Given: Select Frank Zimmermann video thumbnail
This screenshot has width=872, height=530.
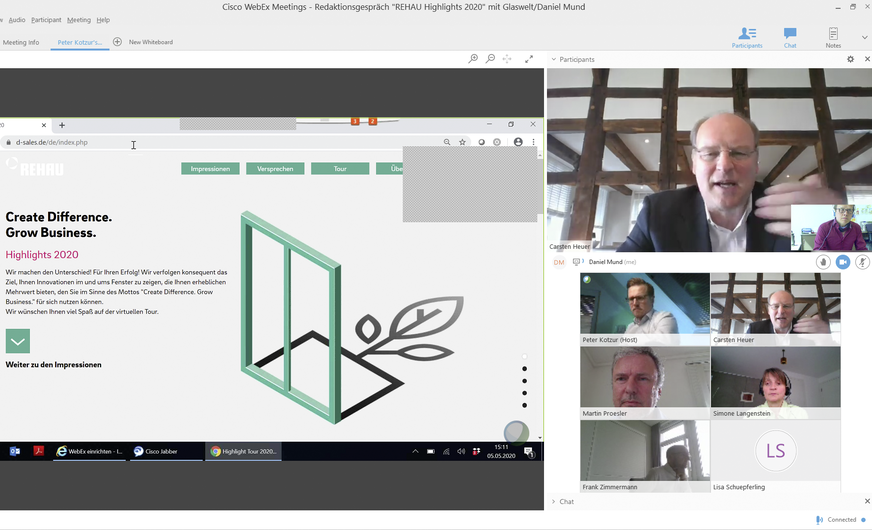Looking at the screenshot, I should [645, 456].
